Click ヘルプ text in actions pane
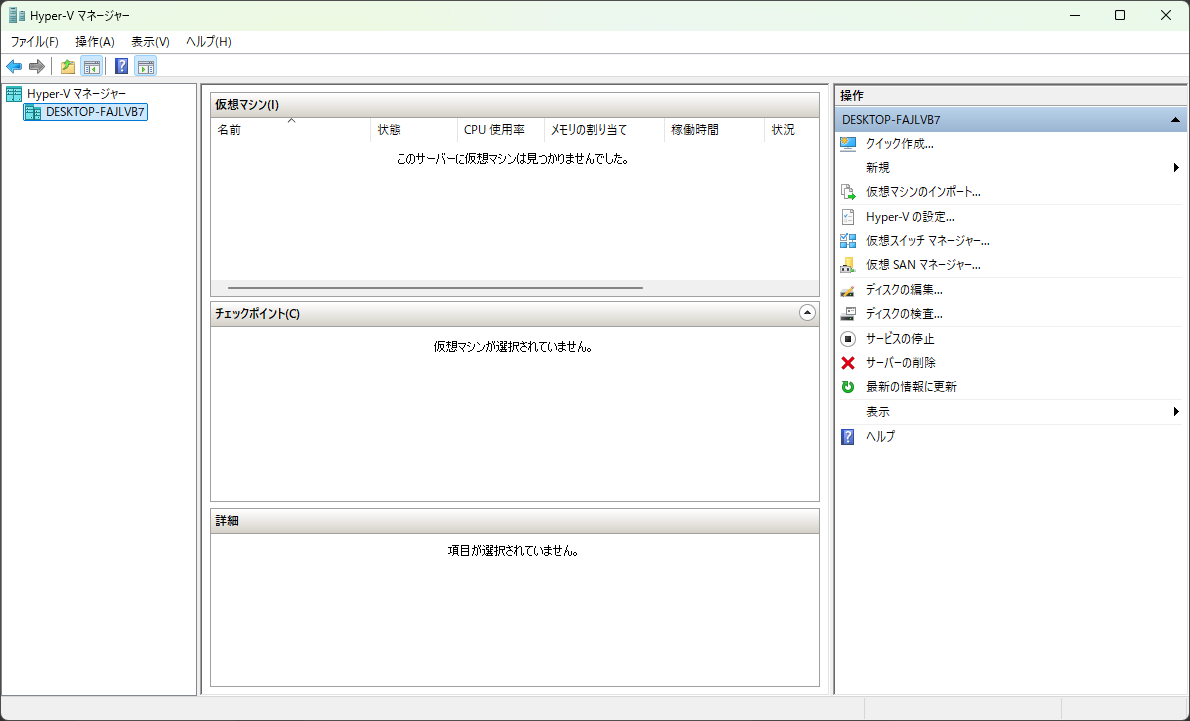This screenshot has width=1190, height=721. (x=880, y=437)
